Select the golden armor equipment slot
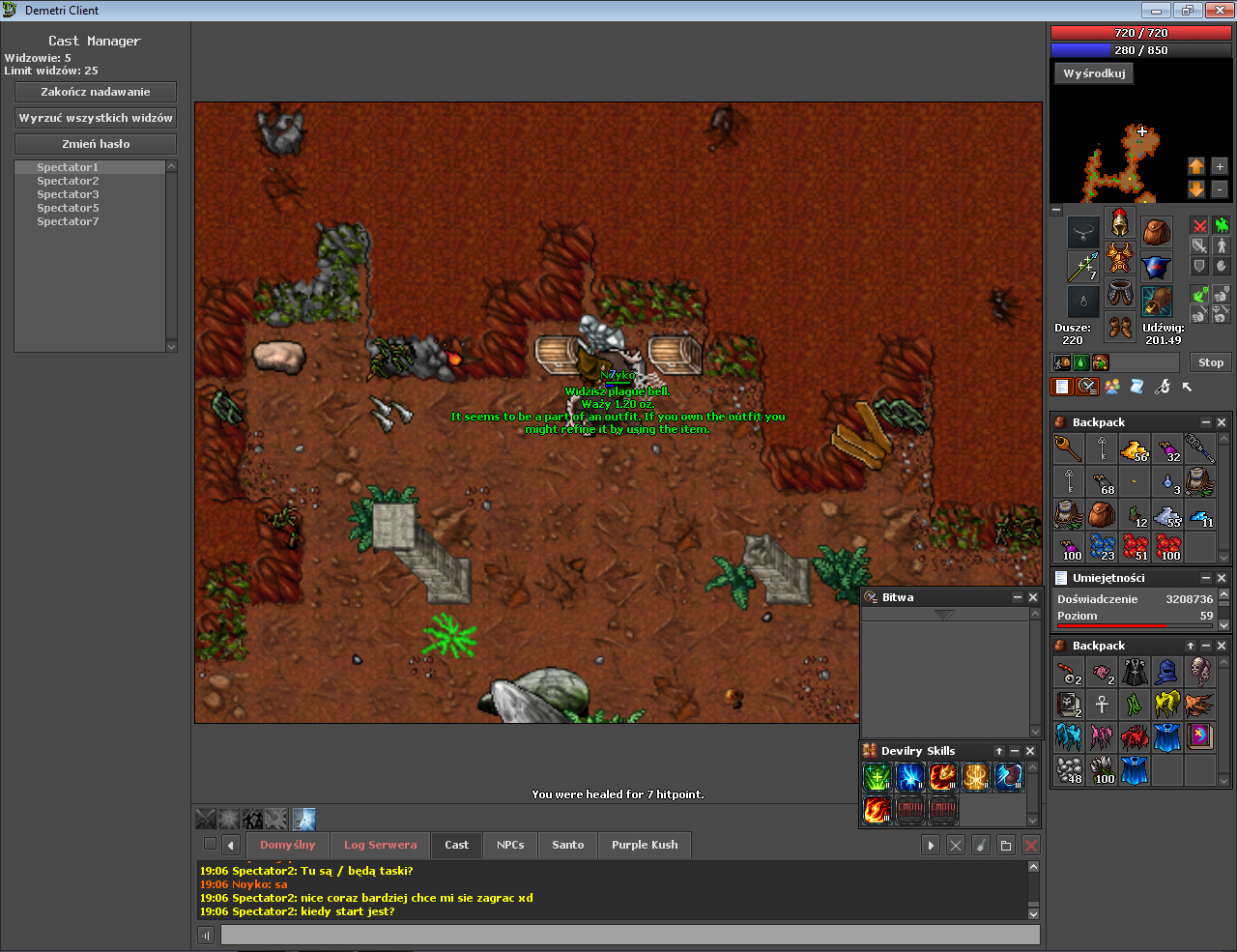This screenshot has height=952, width=1237. [1120, 258]
